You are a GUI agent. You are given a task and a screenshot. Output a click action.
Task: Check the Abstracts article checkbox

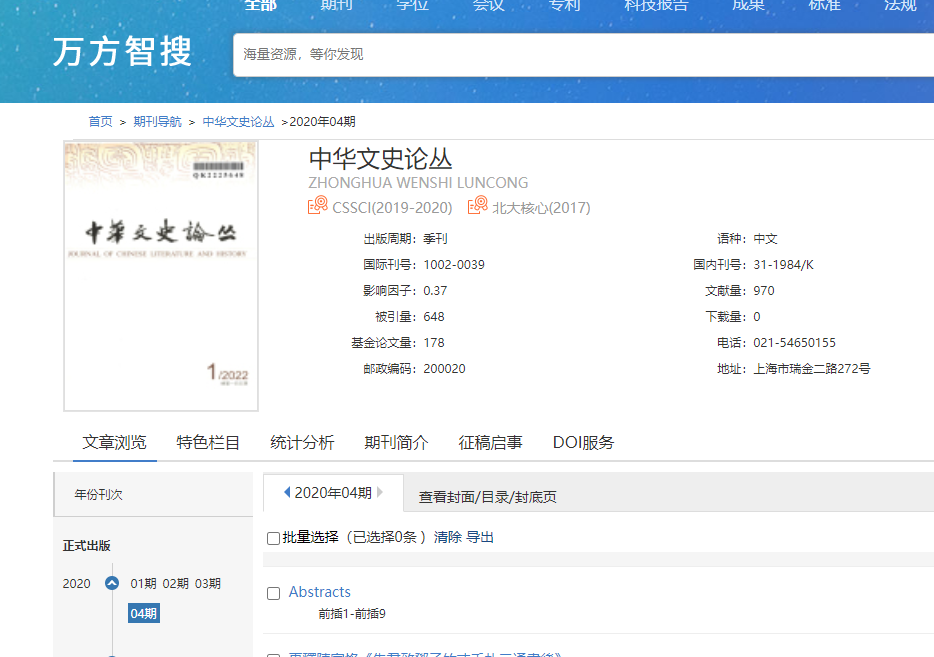[274, 593]
